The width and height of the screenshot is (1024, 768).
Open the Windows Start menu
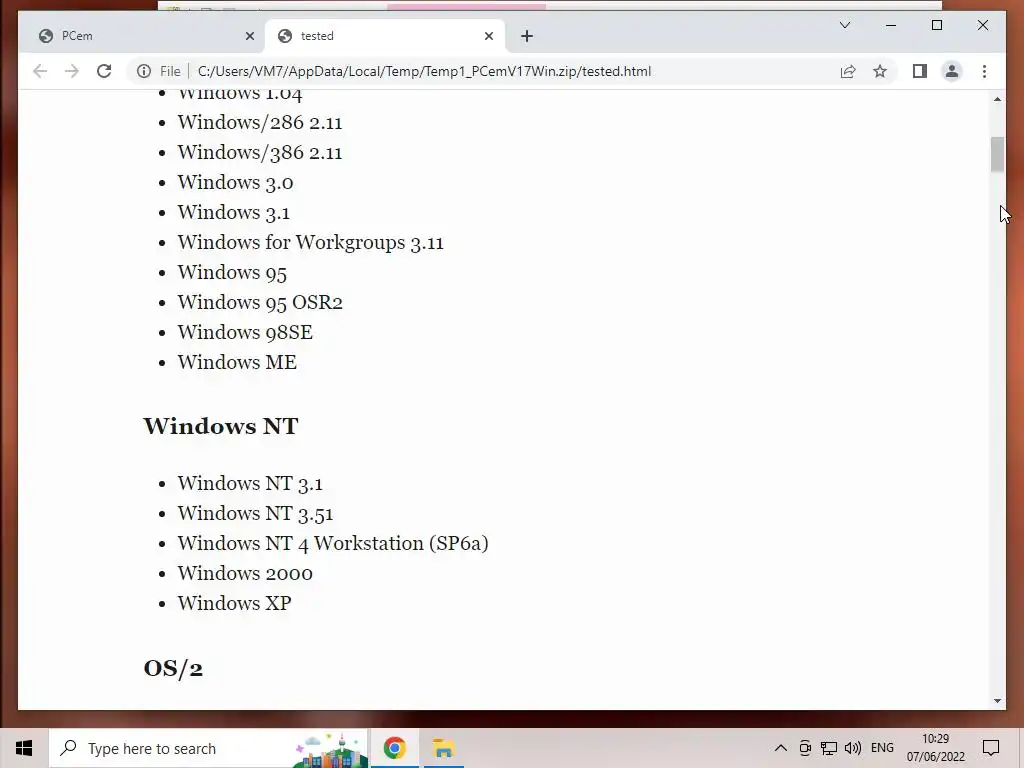coord(24,748)
